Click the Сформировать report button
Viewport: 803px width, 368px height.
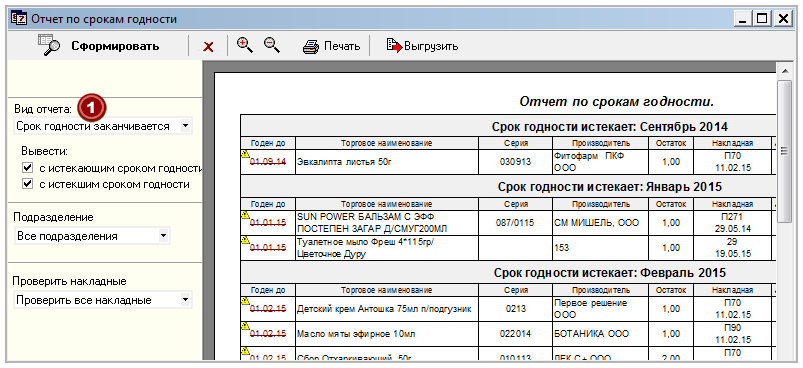click(98, 46)
